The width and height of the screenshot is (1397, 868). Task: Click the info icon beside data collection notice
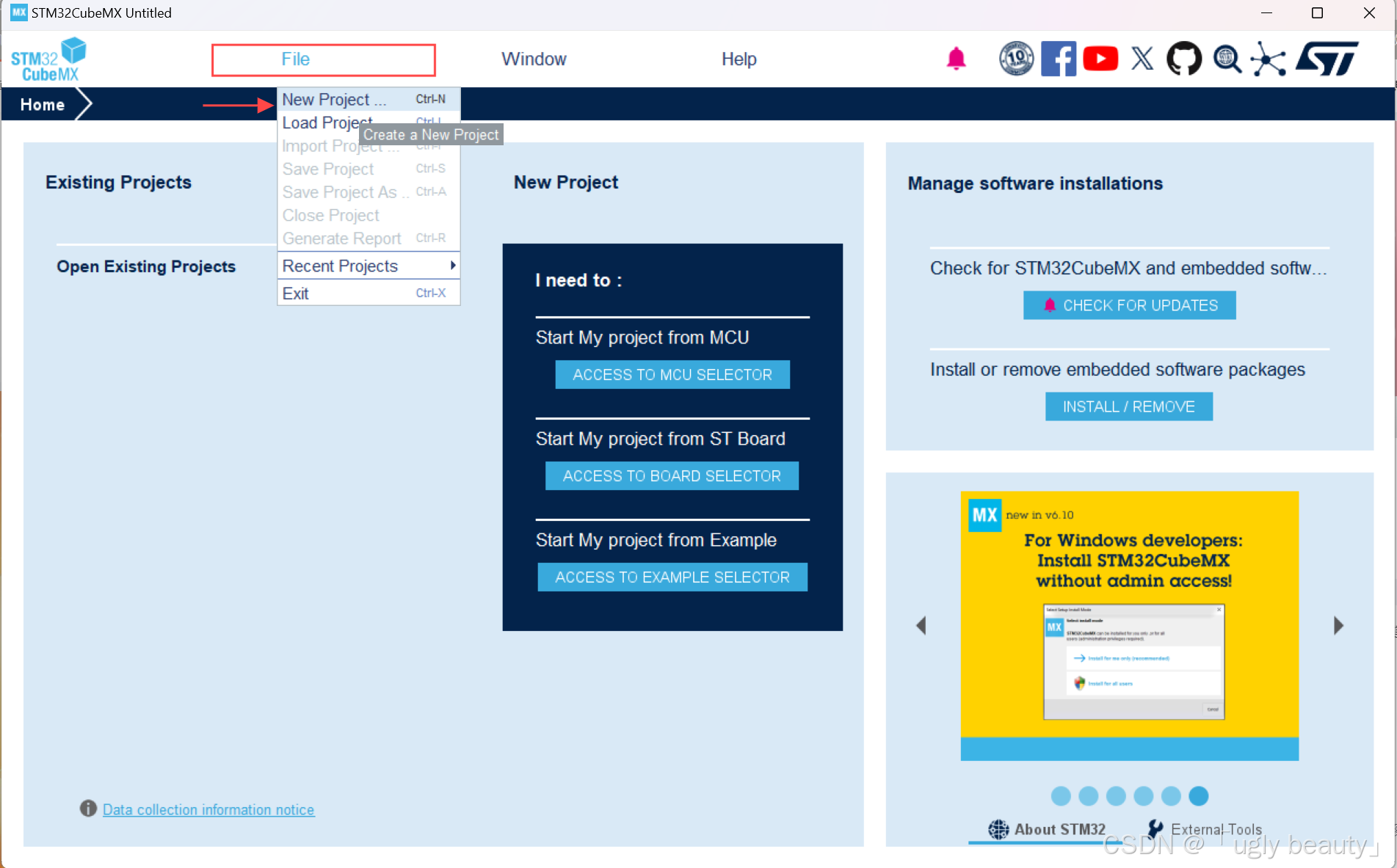[x=88, y=809]
